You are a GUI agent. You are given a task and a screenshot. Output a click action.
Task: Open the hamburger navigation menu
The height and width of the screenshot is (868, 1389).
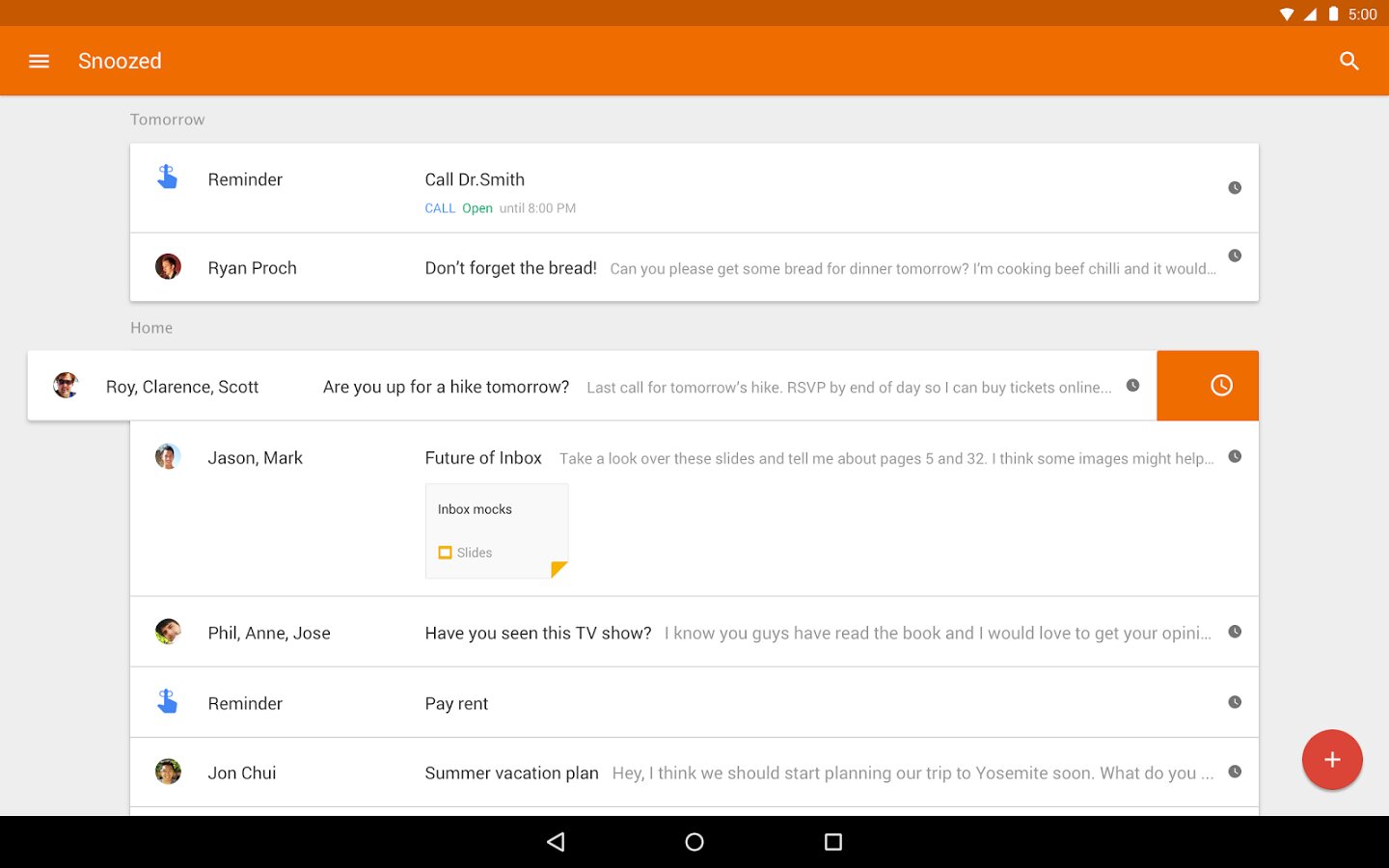[x=39, y=61]
